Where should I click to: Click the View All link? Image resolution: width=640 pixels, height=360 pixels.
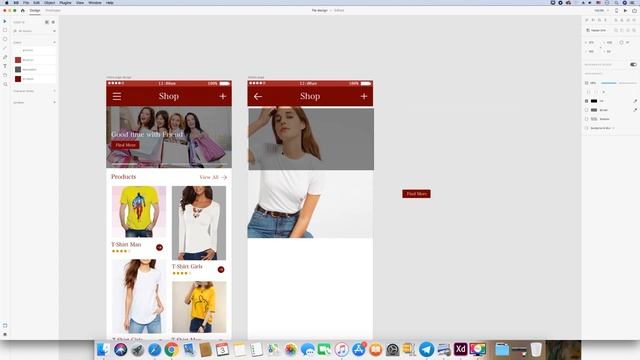click(213, 177)
